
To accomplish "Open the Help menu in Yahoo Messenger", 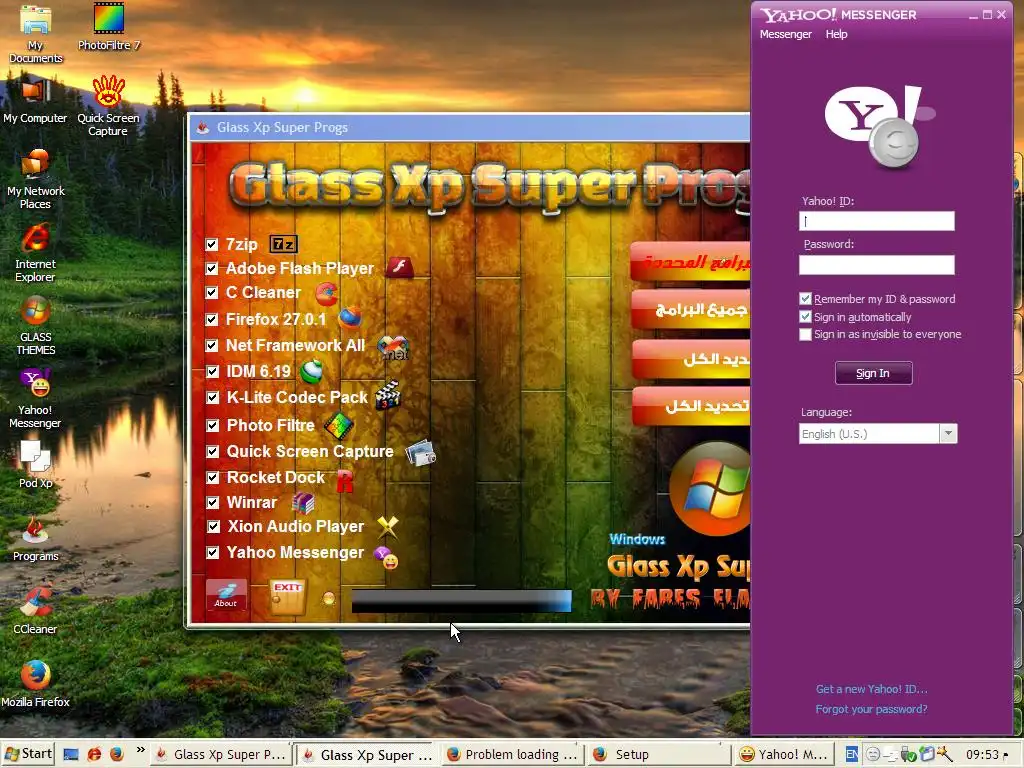I will [836, 34].
